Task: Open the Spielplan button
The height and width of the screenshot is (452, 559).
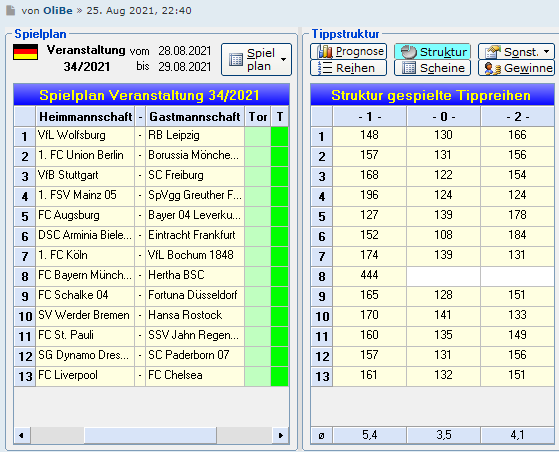Action: [256, 60]
